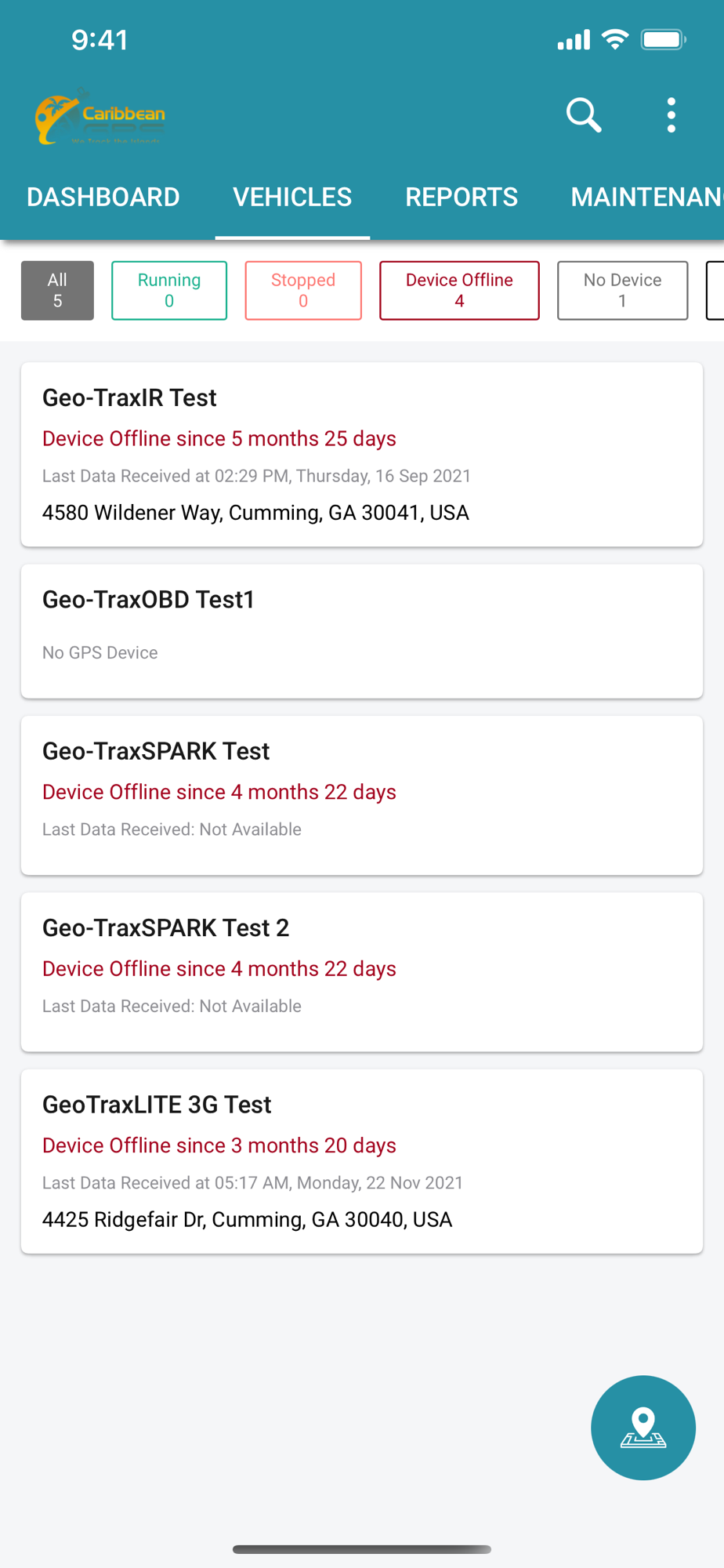This screenshot has width=724, height=1568.
Task: Tap the Wi-Fi status icon
Action: coord(615,39)
